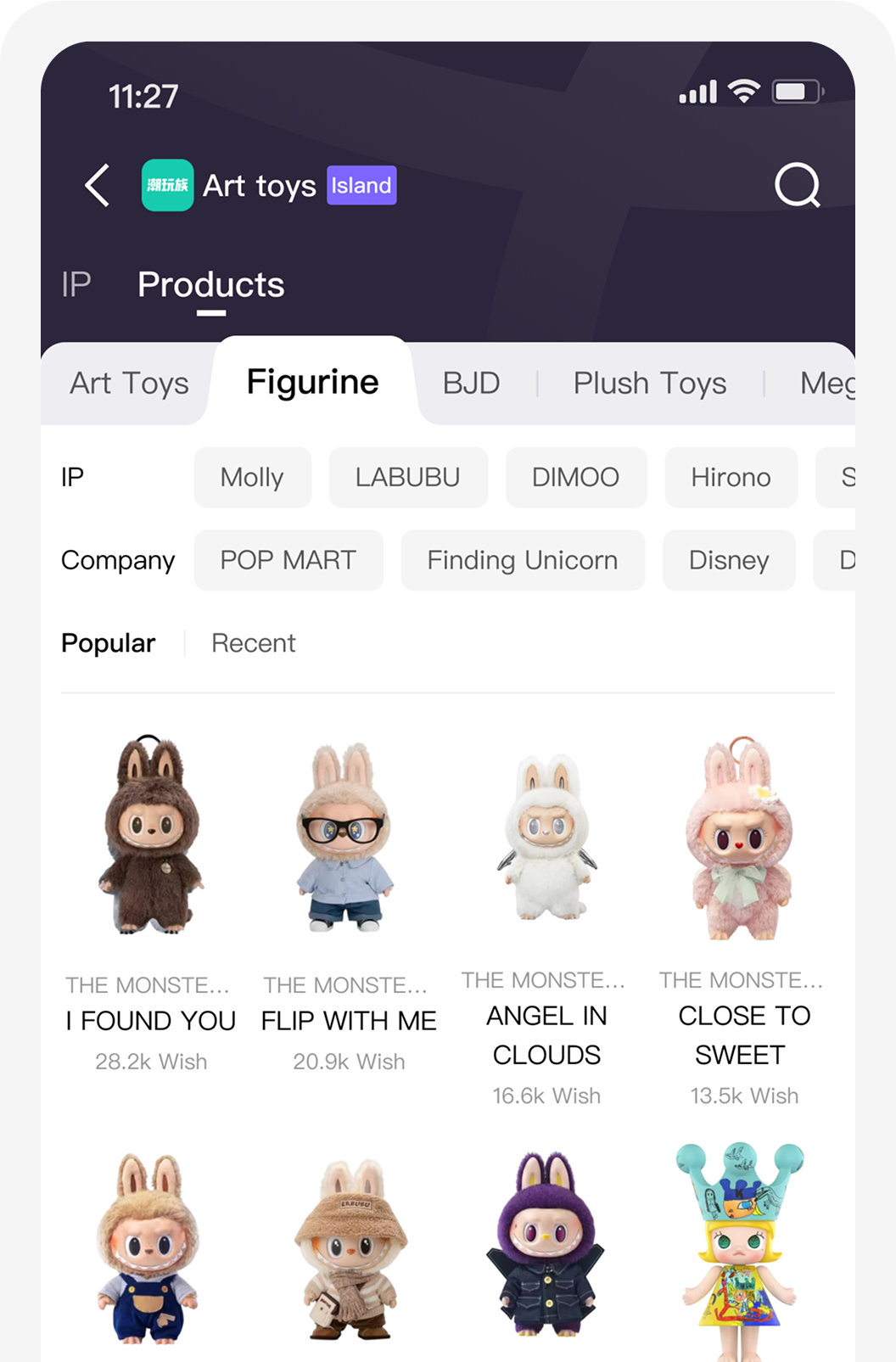Choose the Finding Unicorn company filter

pyautogui.click(x=523, y=560)
